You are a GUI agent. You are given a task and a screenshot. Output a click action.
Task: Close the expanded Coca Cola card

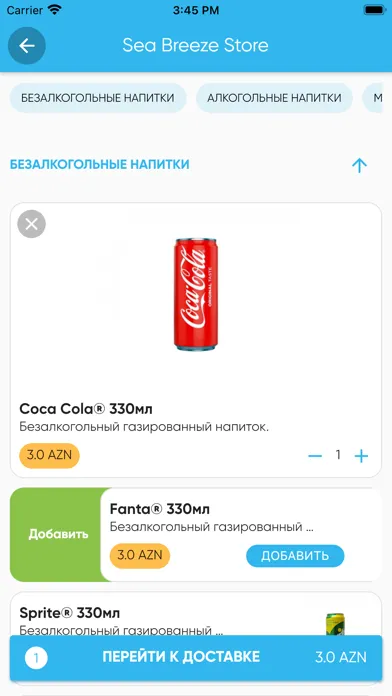tap(32, 224)
